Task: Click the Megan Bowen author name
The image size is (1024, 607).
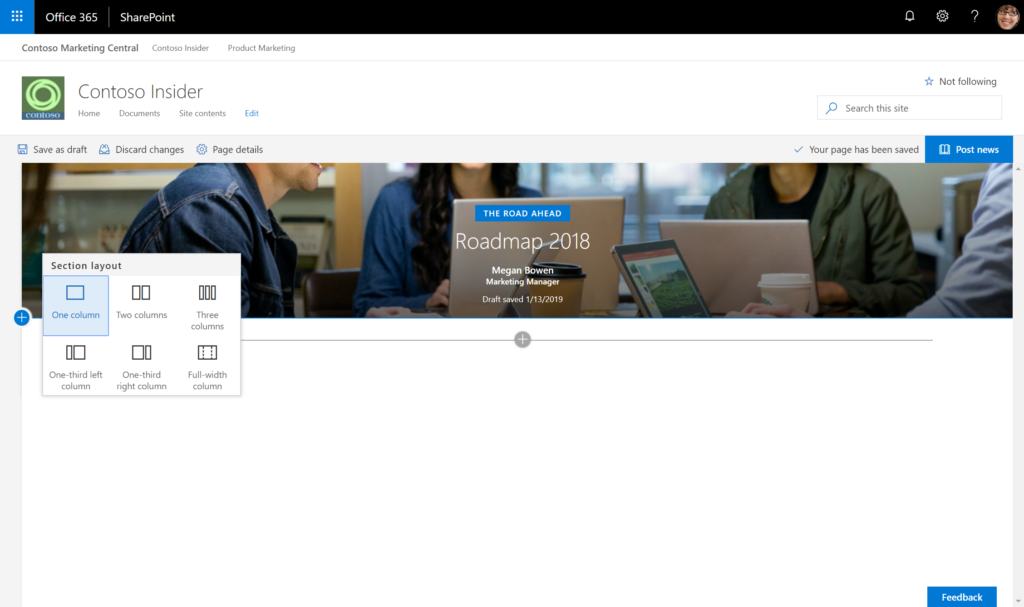Action: [522, 270]
